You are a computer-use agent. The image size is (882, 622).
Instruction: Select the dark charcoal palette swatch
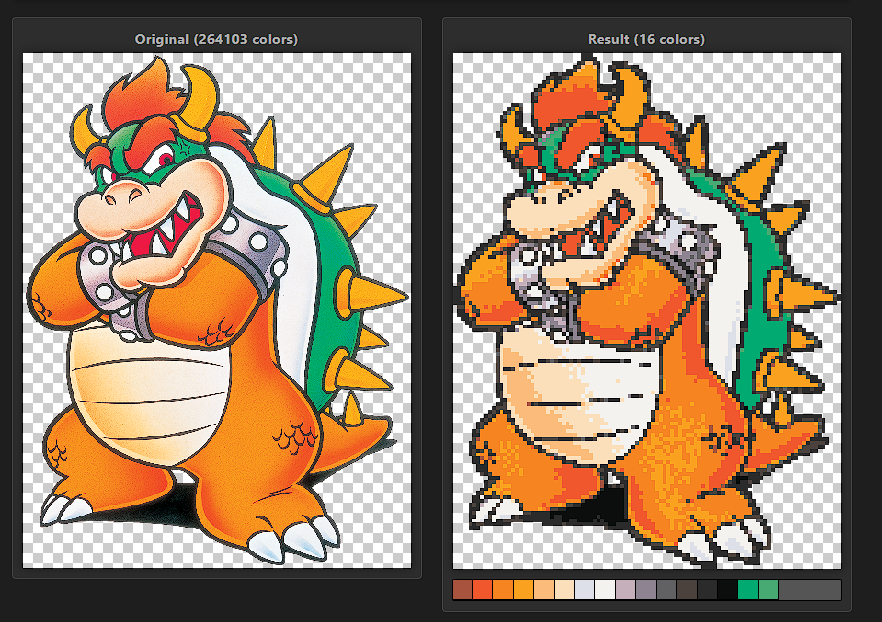click(x=707, y=590)
